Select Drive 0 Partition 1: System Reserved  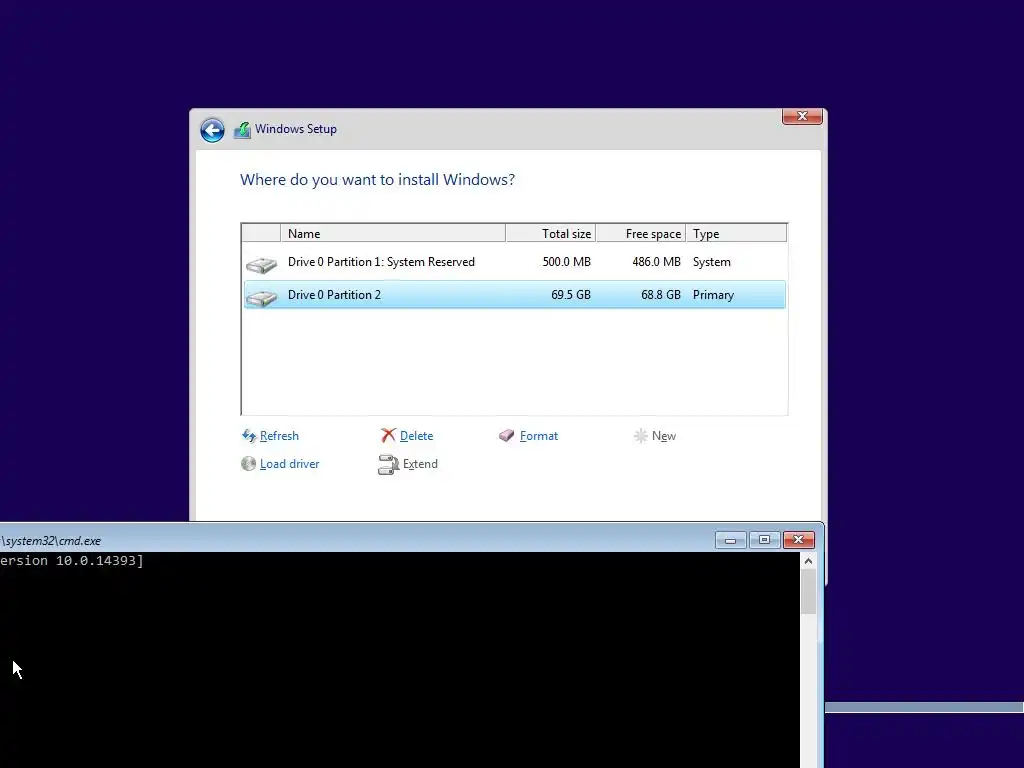pos(515,262)
